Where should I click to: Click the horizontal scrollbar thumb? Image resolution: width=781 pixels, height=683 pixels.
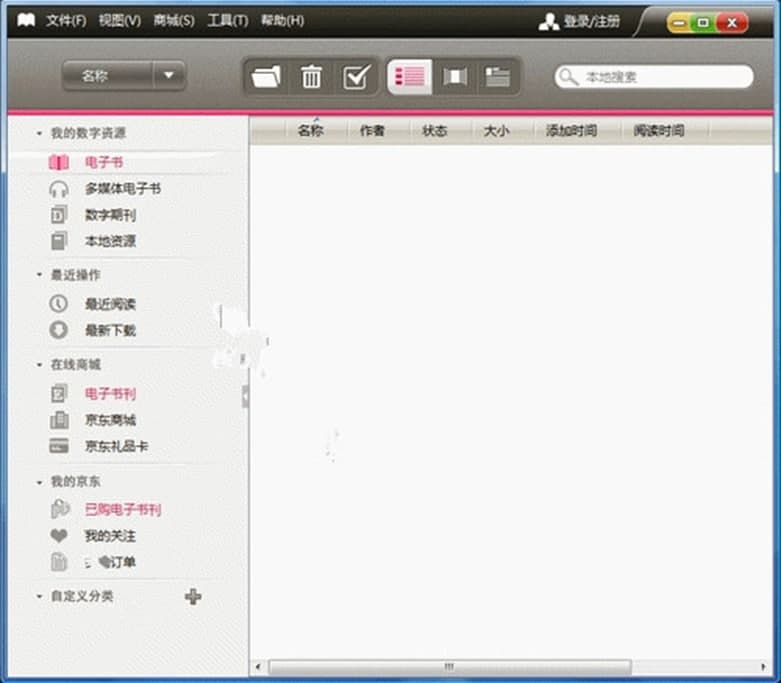(449, 667)
